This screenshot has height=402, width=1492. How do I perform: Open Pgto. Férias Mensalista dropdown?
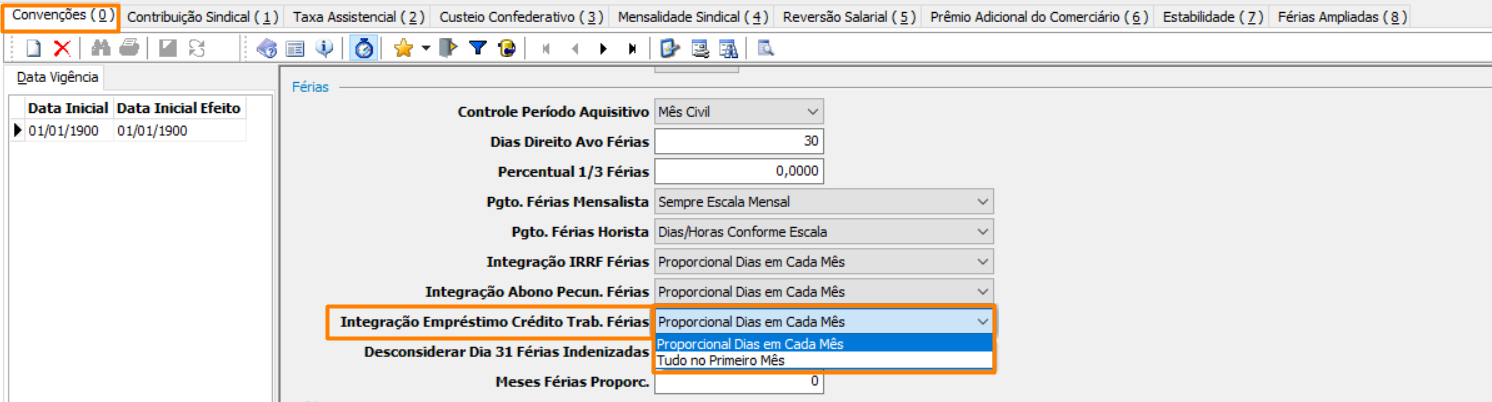click(x=981, y=201)
